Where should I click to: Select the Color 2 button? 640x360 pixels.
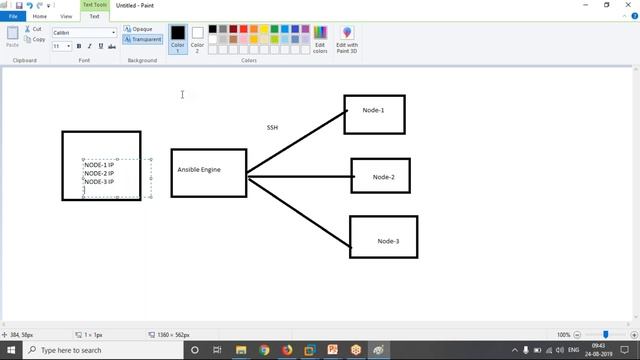tap(197, 39)
